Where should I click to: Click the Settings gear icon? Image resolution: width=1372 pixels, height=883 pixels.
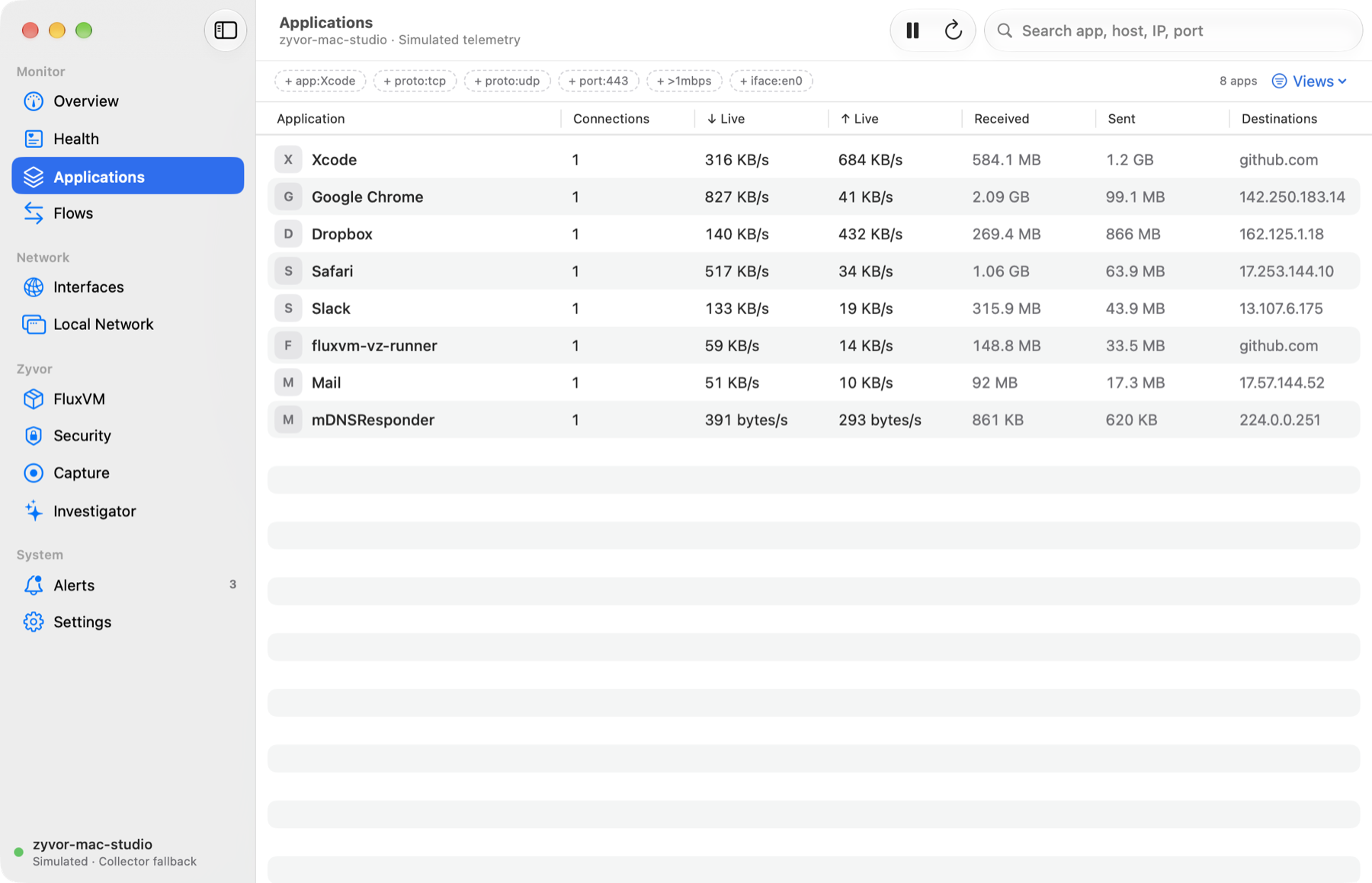[x=34, y=622]
